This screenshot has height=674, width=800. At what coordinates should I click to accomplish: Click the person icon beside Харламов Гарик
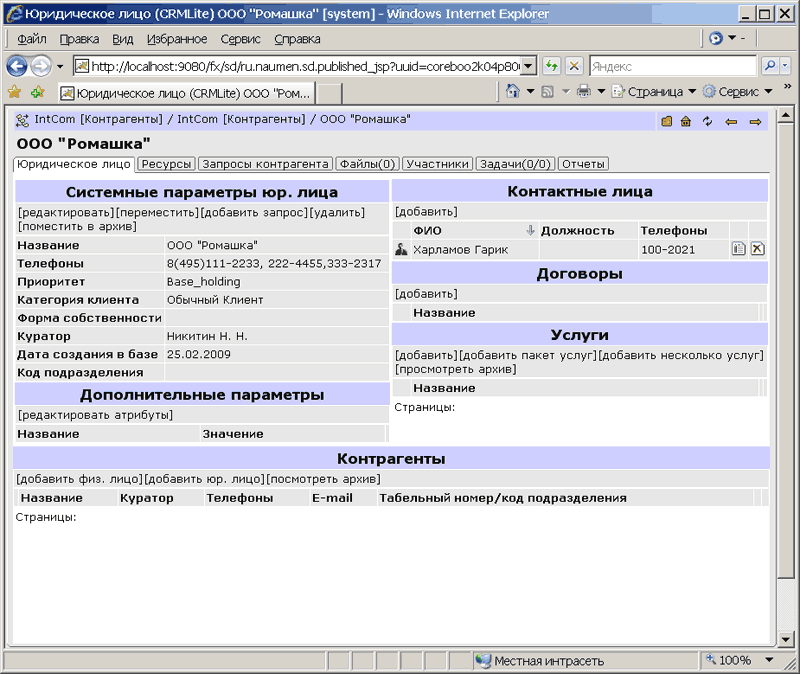402,249
